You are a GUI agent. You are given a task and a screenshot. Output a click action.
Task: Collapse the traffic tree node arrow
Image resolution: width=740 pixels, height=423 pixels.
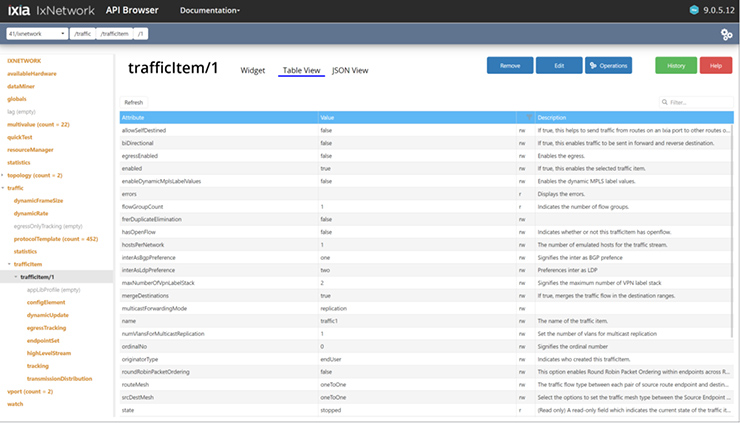click(x=2, y=188)
